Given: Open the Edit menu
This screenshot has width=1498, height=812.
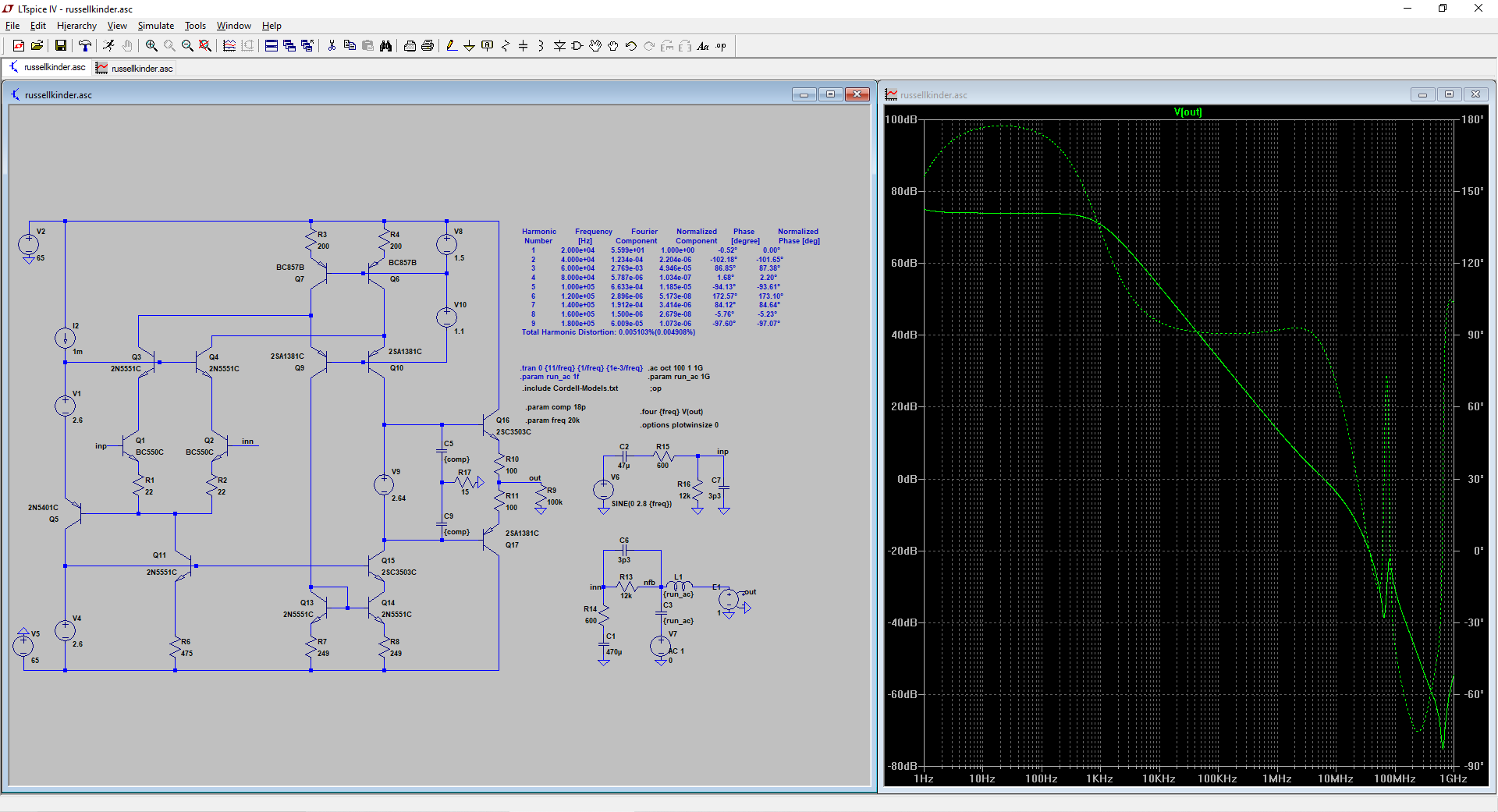Looking at the screenshot, I should (38, 26).
